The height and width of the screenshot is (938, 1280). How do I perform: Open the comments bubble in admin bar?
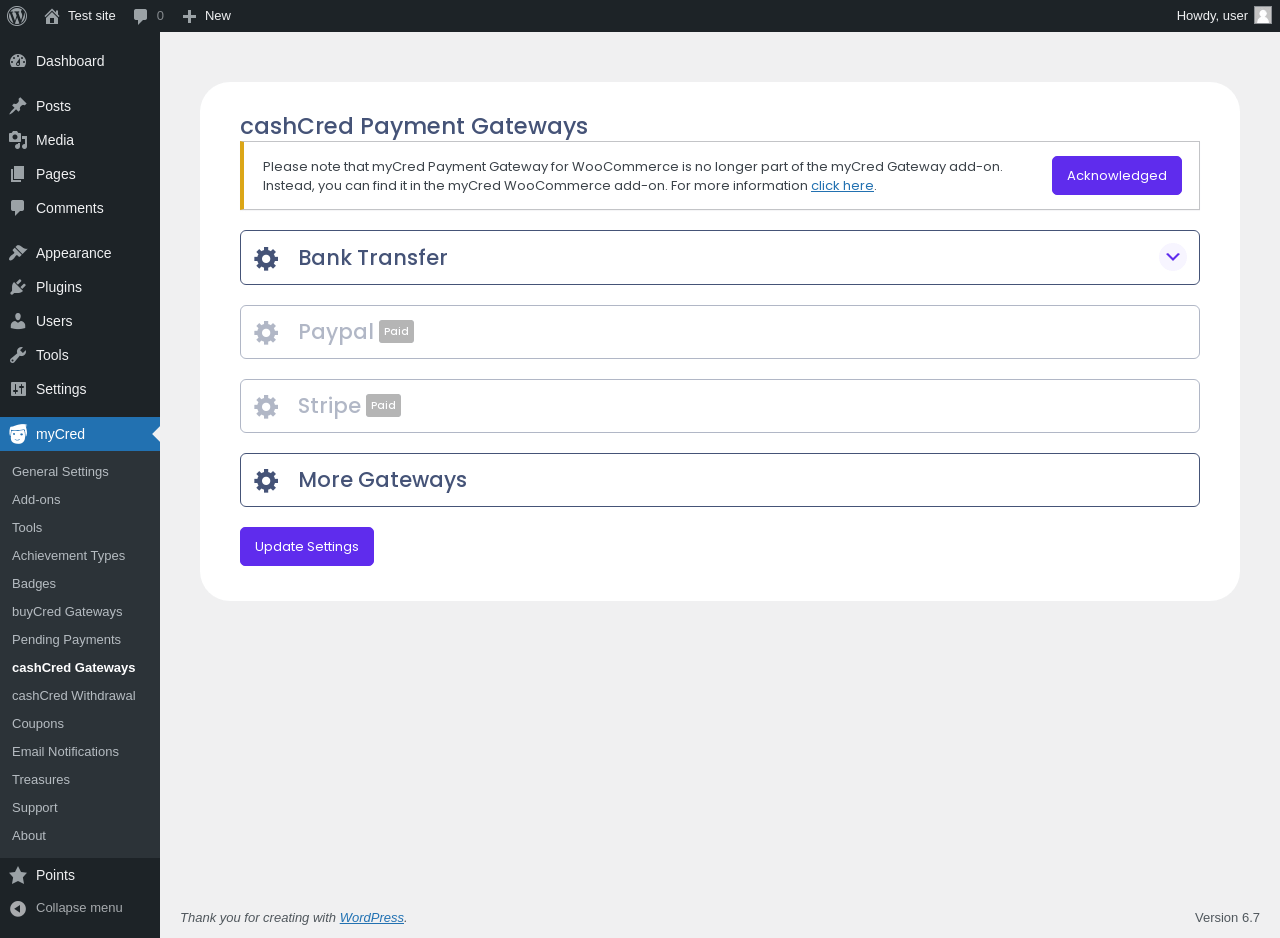coord(141,16)
